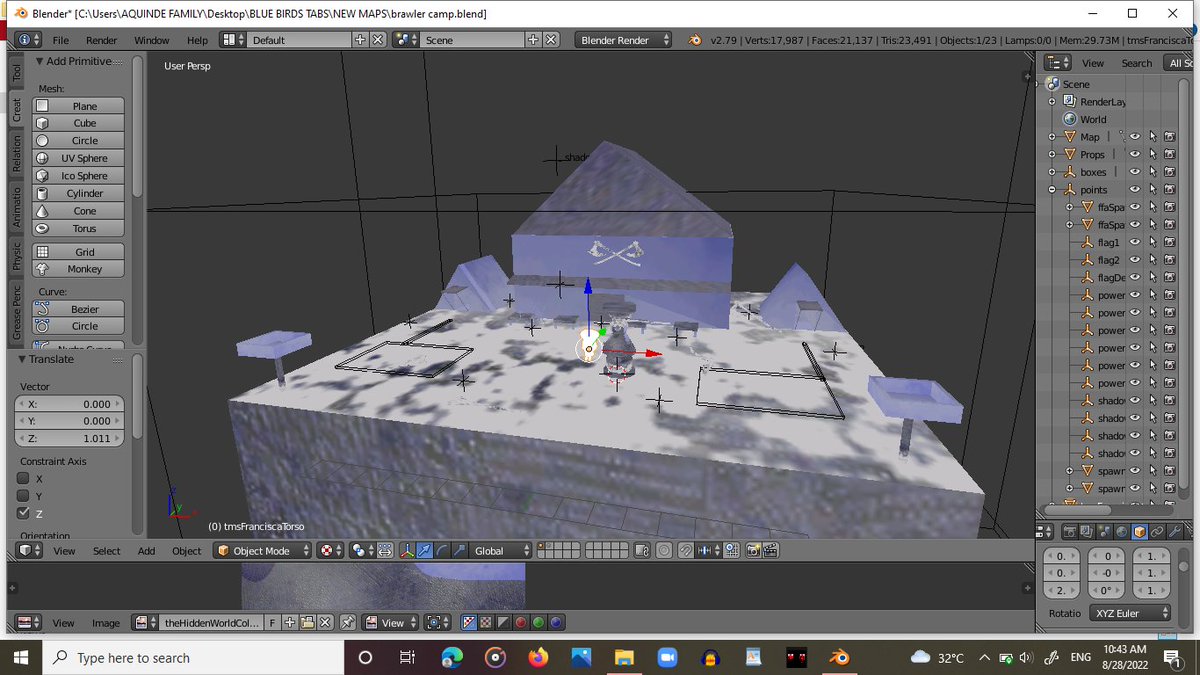This screenshot has width=1200, height=675.
Task: Pin the image in the UV editor
Action: 347,623
